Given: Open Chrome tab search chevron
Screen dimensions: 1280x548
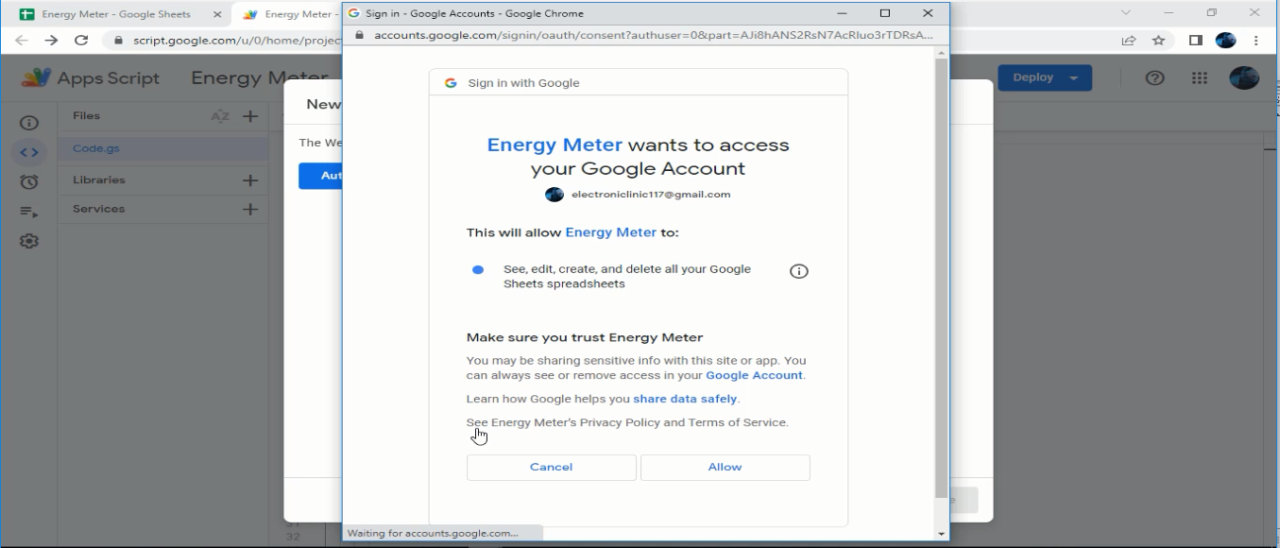Looking at the screenshot, I should click(x=1126, y=13).
